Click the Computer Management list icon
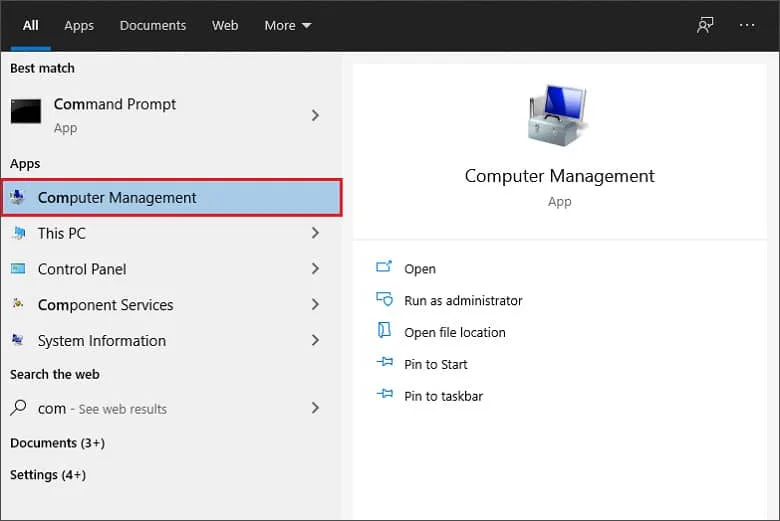This screenshot has width=780, height=521. coord(17,197)
